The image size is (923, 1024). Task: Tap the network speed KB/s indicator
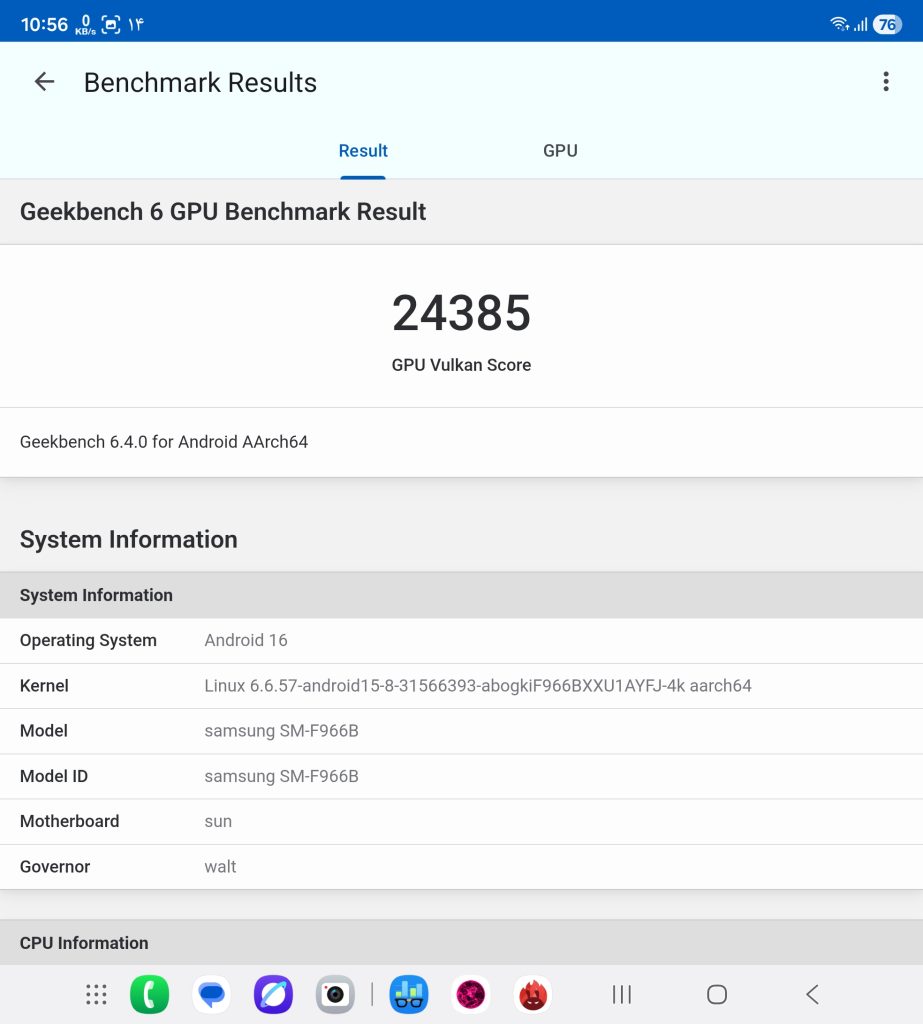point(85,25)
